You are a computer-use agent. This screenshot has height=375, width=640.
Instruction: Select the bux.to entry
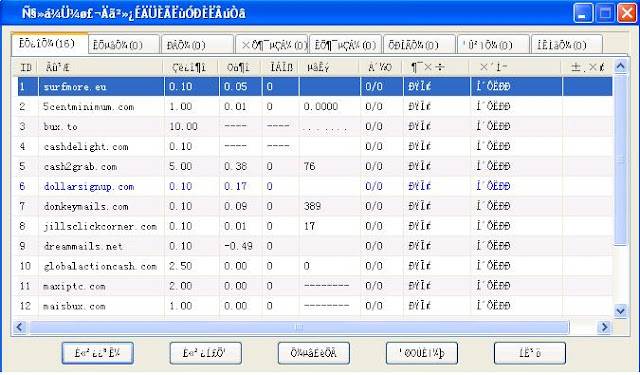pyautogui.click(x=60, y=127)
